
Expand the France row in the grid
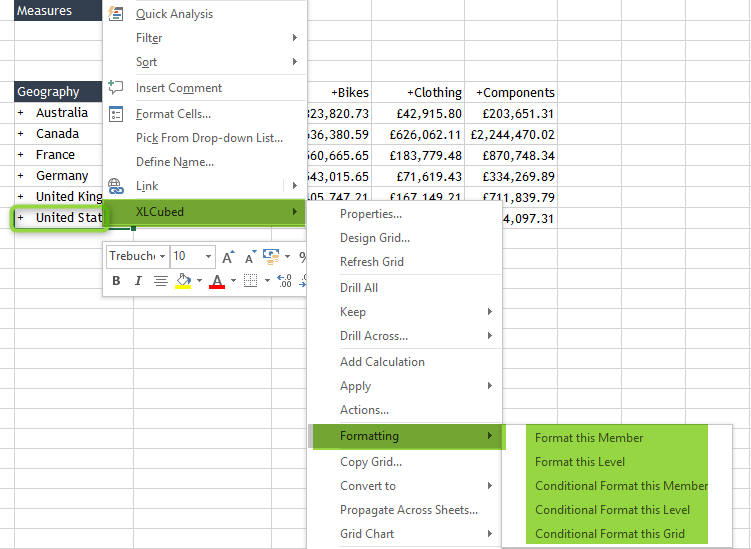[x=20, y=155]
